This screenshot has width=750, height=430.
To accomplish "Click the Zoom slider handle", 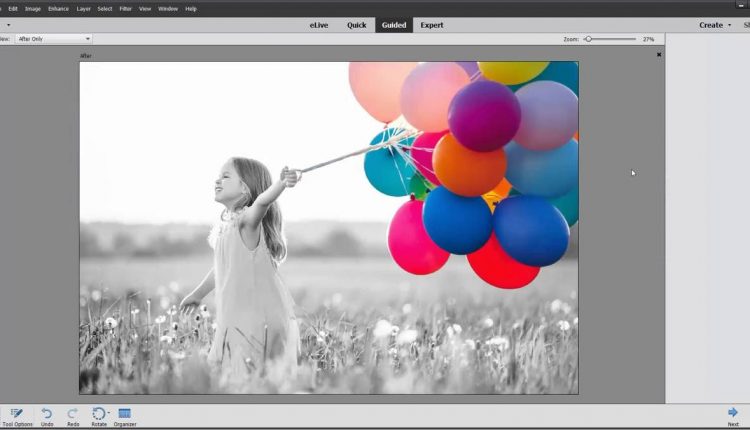I will tap(589, 39).
